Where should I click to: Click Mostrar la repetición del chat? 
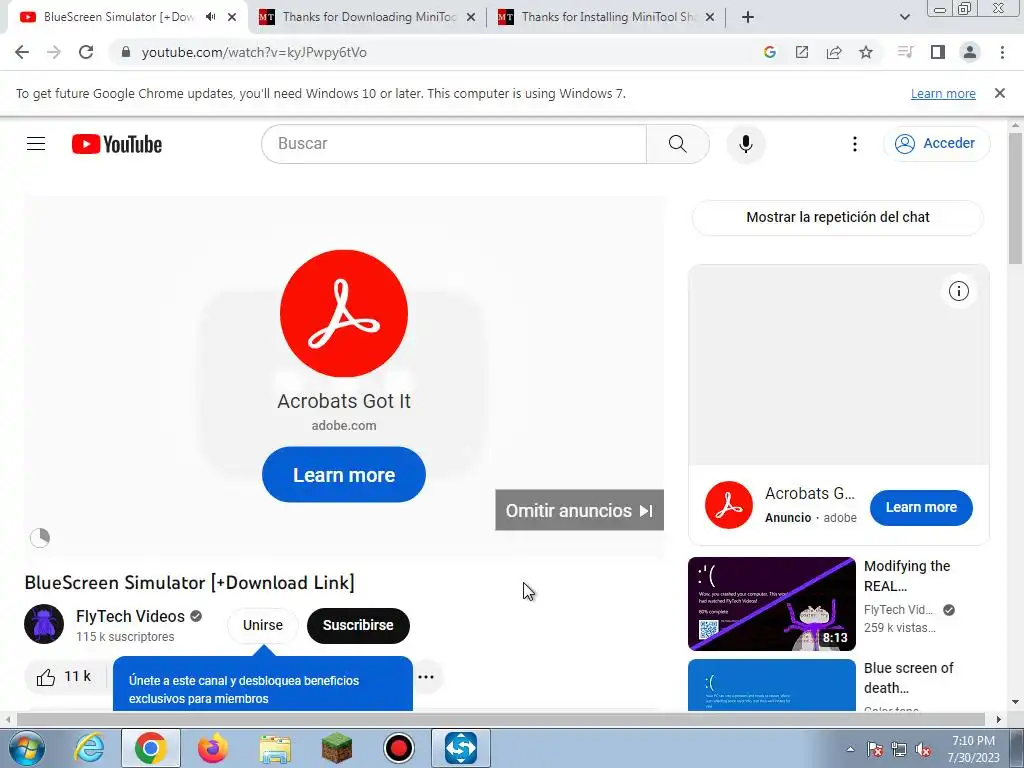click(x=837, y=217)
